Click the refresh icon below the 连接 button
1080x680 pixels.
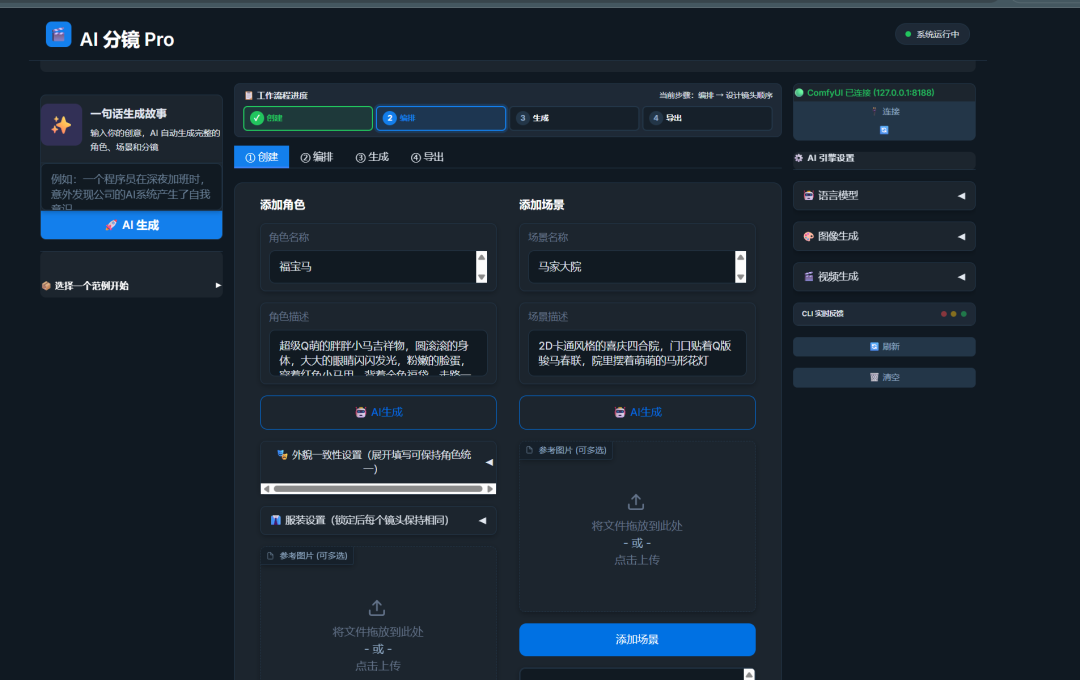(884, 131)
